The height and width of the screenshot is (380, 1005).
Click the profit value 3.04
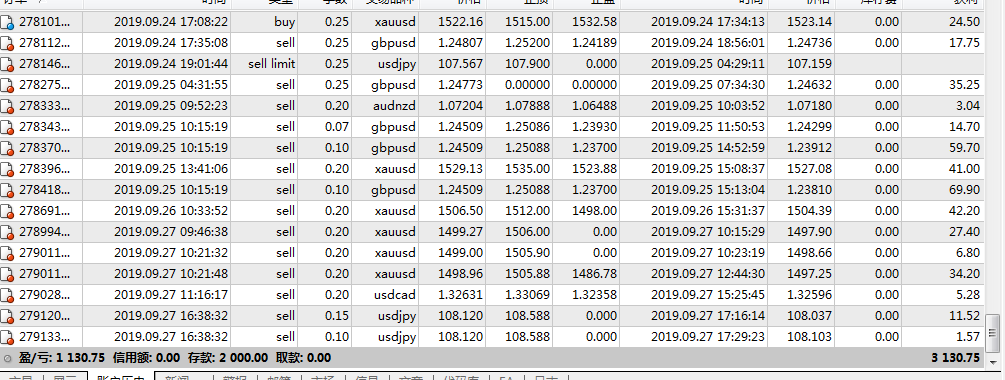pyautogui.click(x=968, y=106)
